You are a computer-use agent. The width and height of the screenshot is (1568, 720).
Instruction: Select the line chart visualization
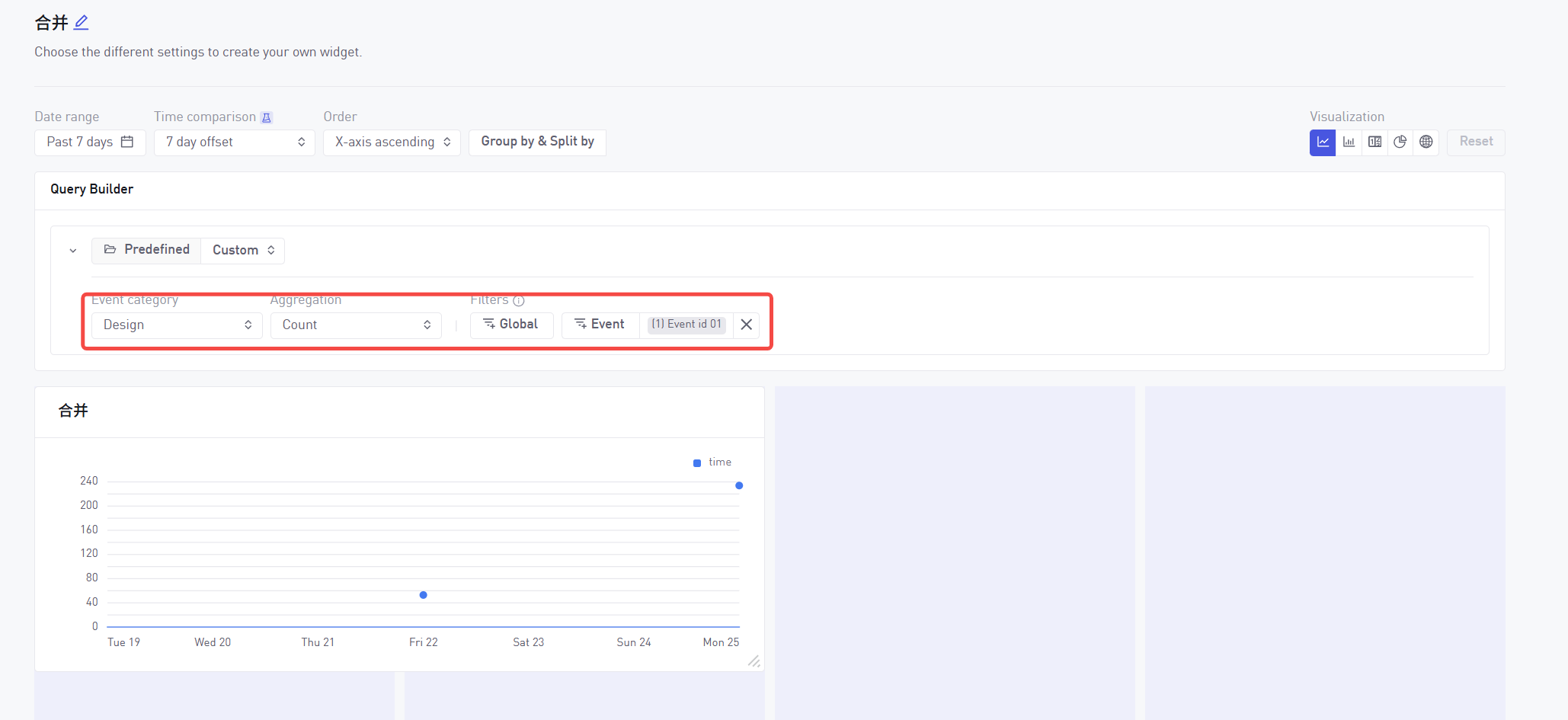point(1323,142)
